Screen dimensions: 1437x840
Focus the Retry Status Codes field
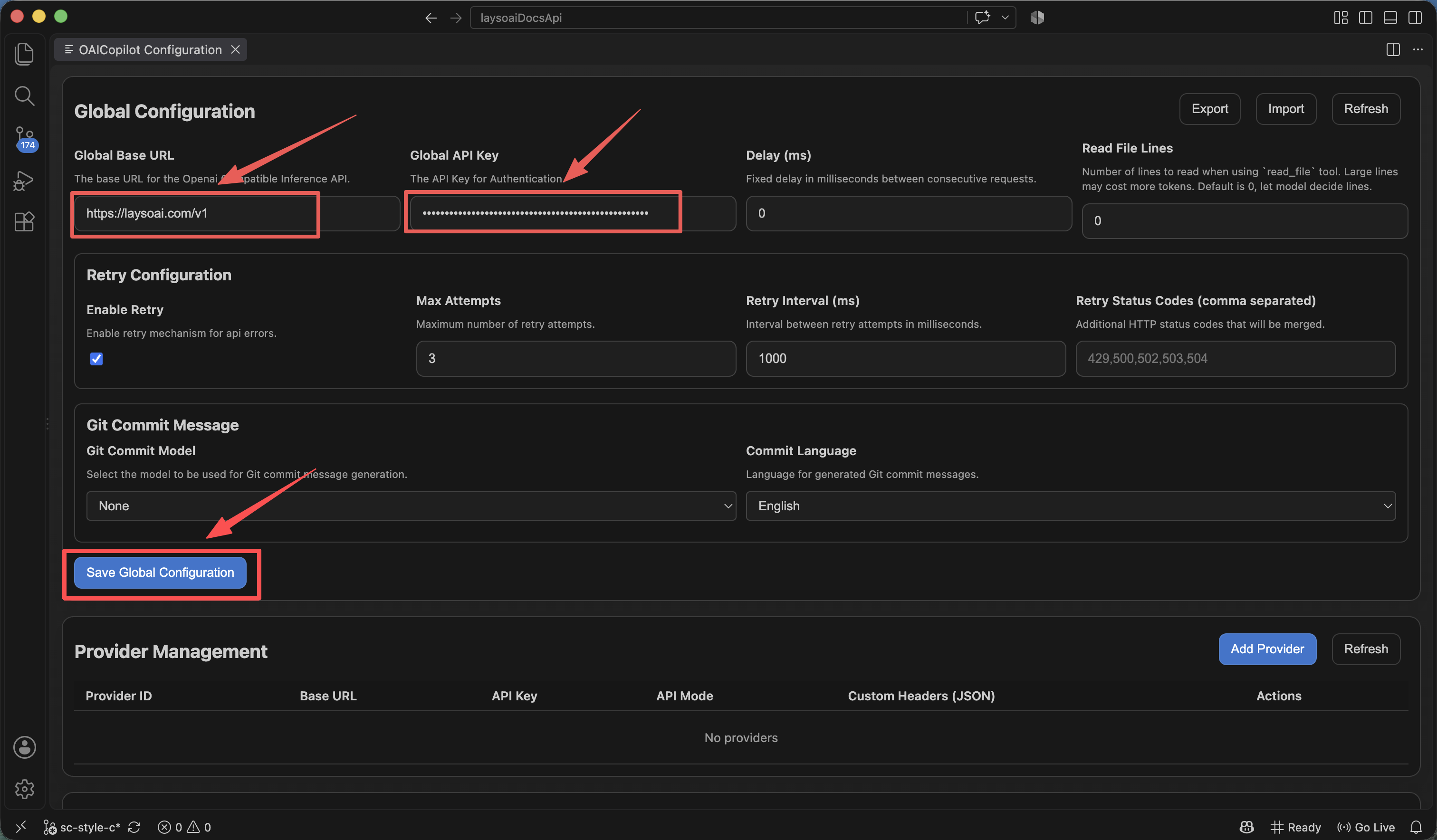1235,359
